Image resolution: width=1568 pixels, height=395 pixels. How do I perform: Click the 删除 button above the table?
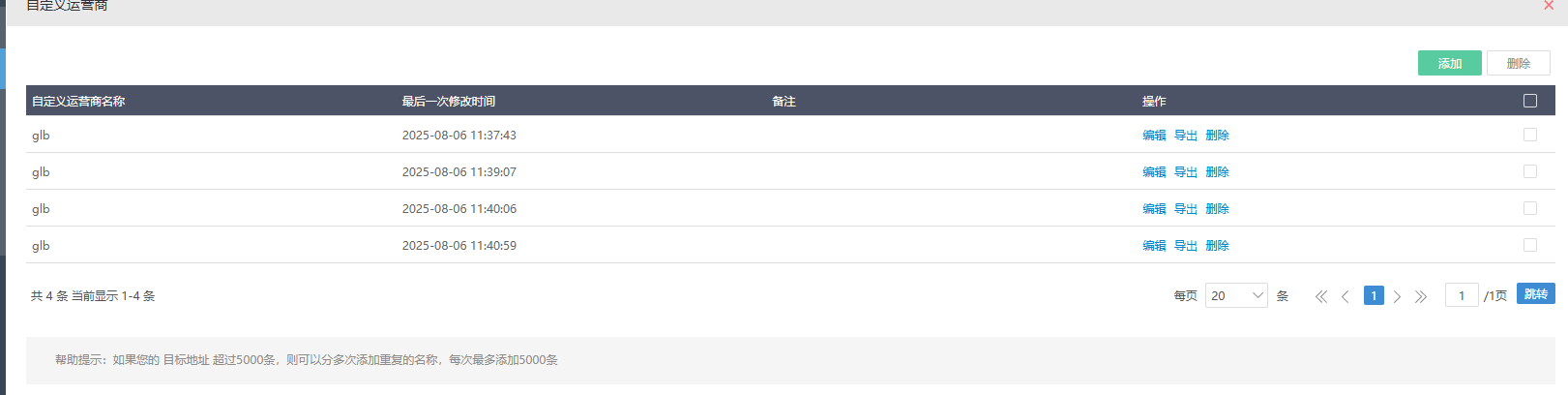pyautogui.click(x=1518, y=63)
